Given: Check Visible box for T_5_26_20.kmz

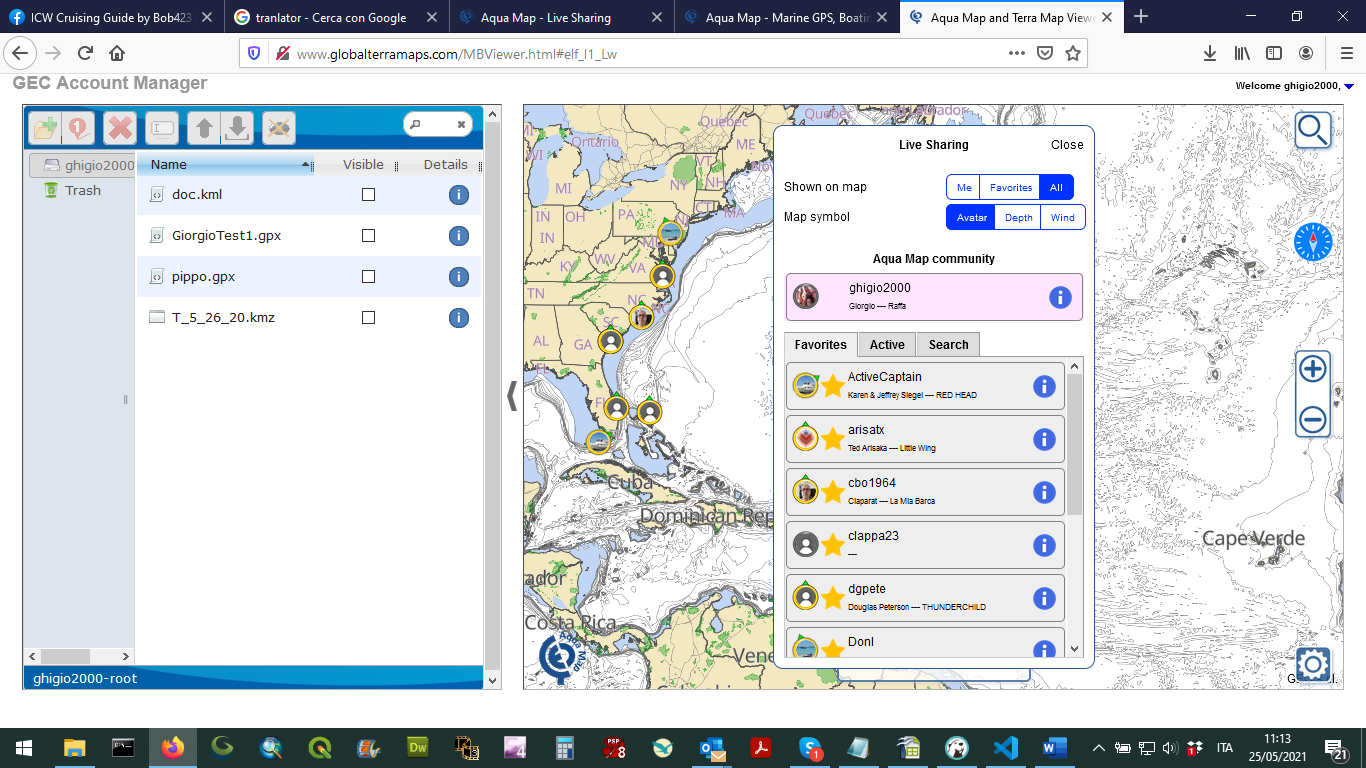Looking at the screenshot, I should point(368,318).
